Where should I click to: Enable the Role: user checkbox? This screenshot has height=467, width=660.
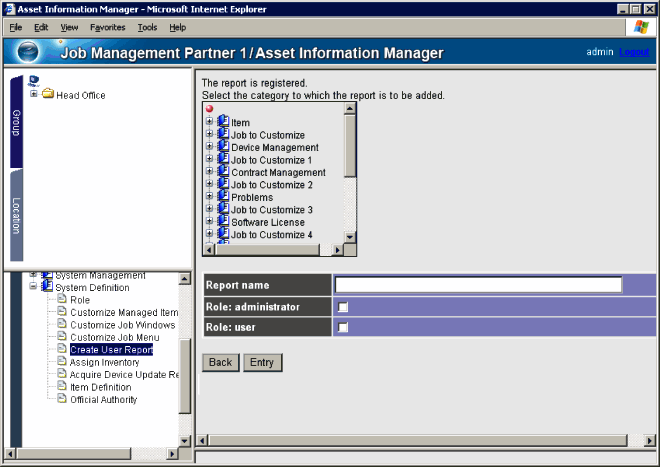tap(343, 327)
